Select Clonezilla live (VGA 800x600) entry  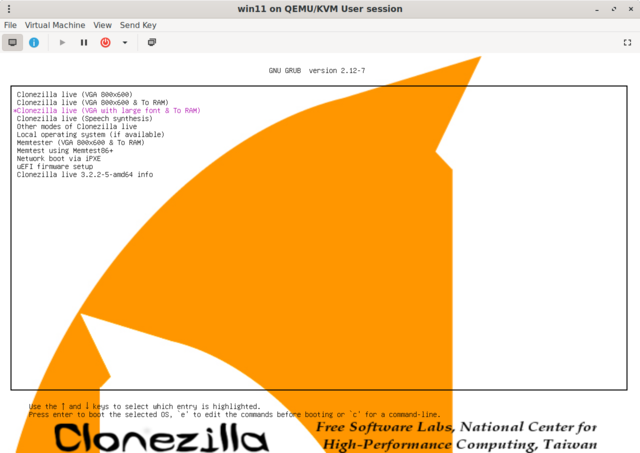click(x=74, y=94)
